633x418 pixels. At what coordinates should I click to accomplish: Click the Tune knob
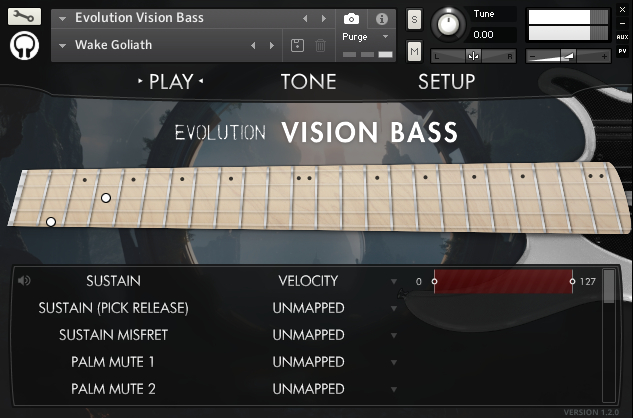pos(447,25)
